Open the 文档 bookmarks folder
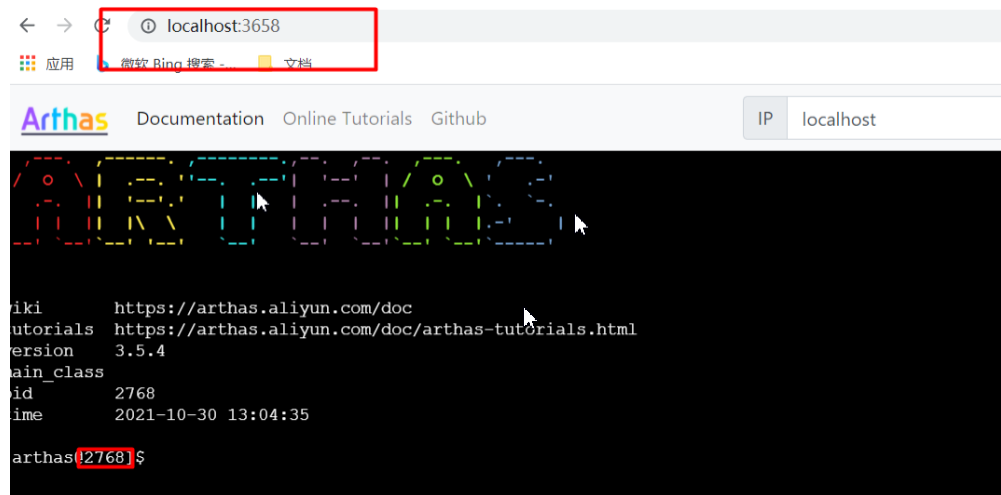 pyautogui.click(x=286, y=63)
